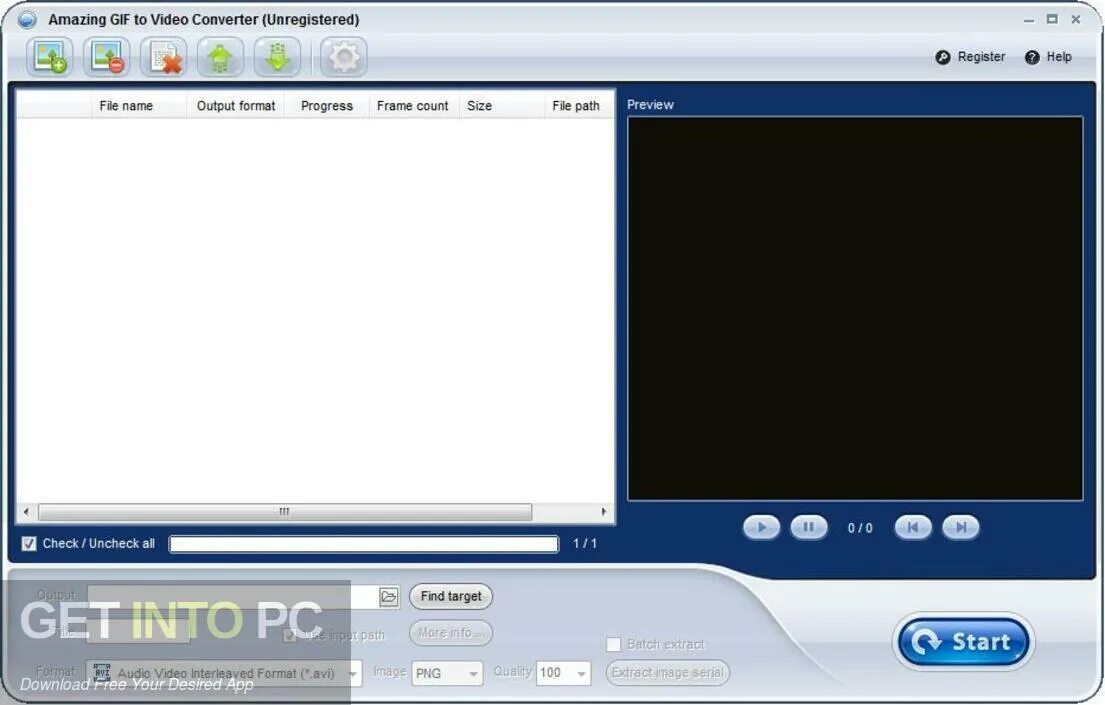Browse output folder with the folder icon

point(389,597)
